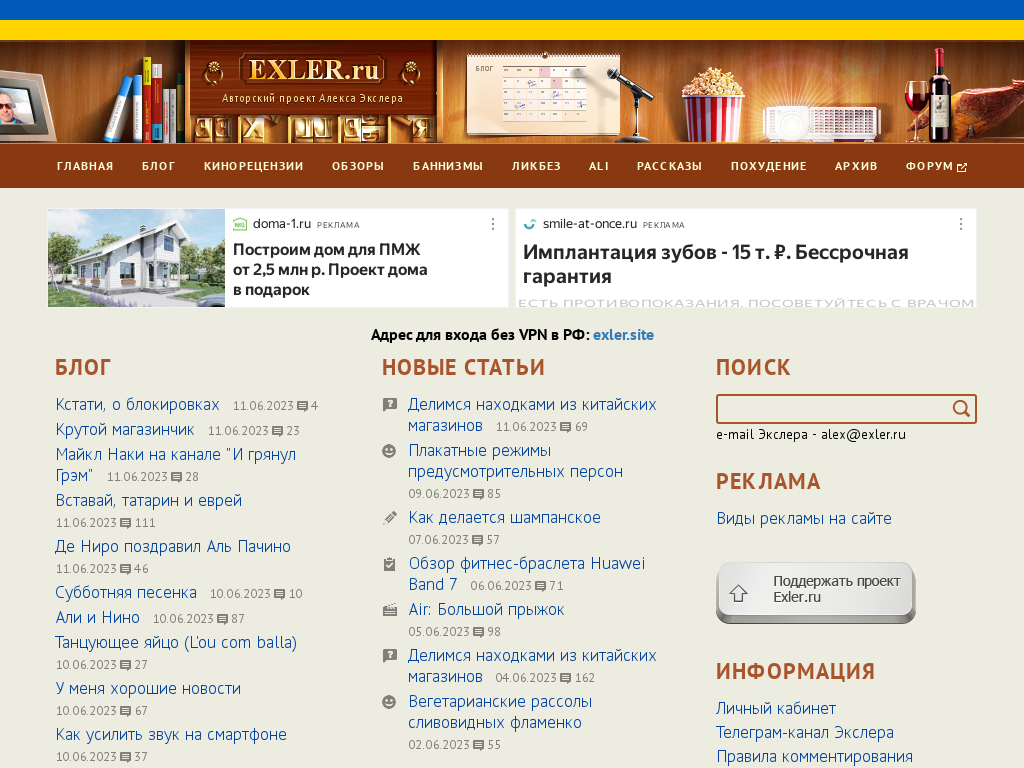1024x768 pixels.
Task: Open Телеграм-канал Экслера link
Action: point(805,733)
